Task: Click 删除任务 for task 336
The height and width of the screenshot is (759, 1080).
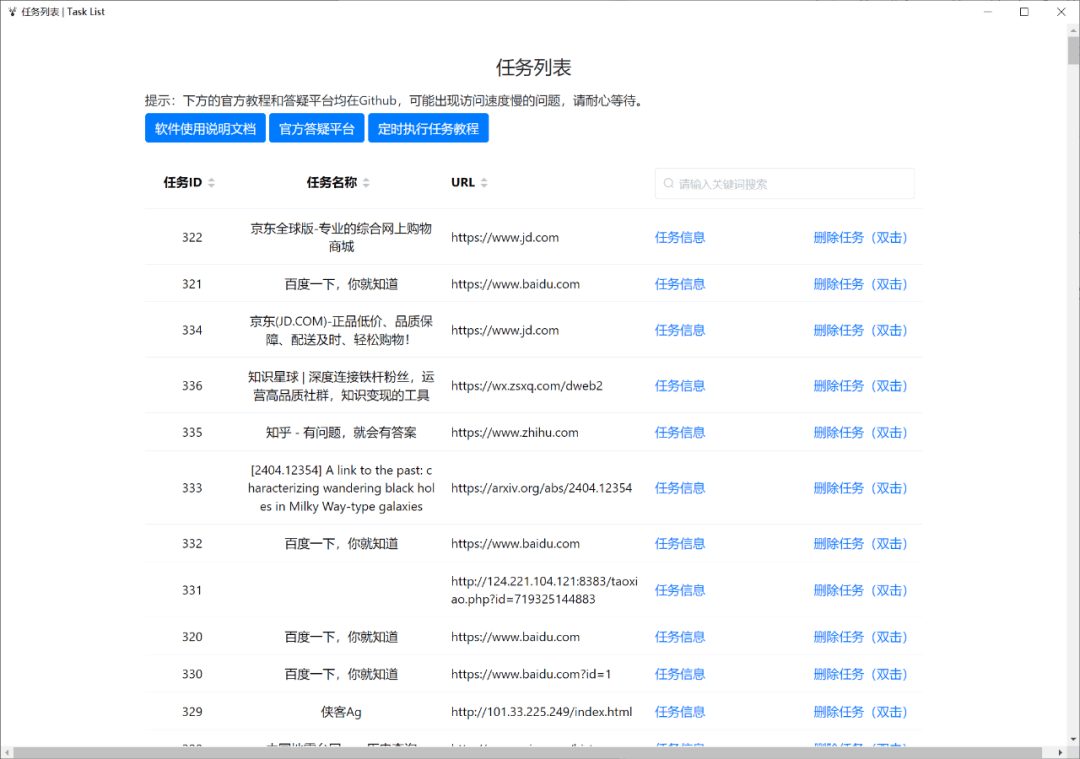Action: (860, 386)
